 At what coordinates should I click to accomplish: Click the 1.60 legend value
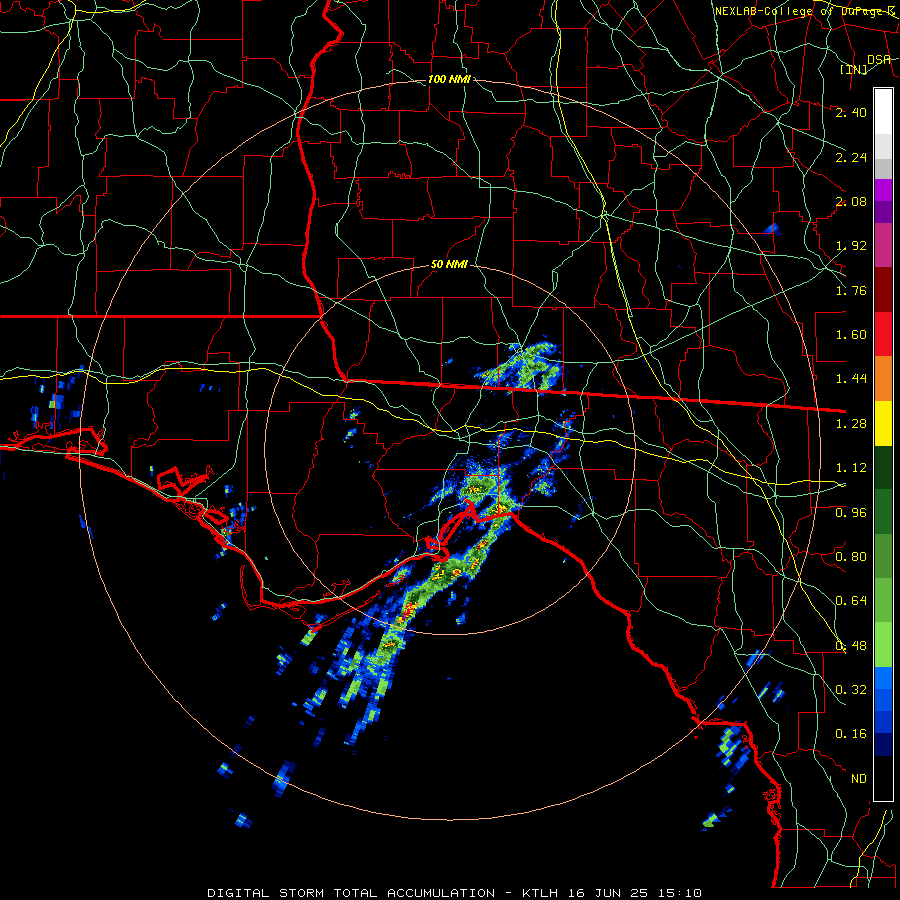tap(851, 335)
